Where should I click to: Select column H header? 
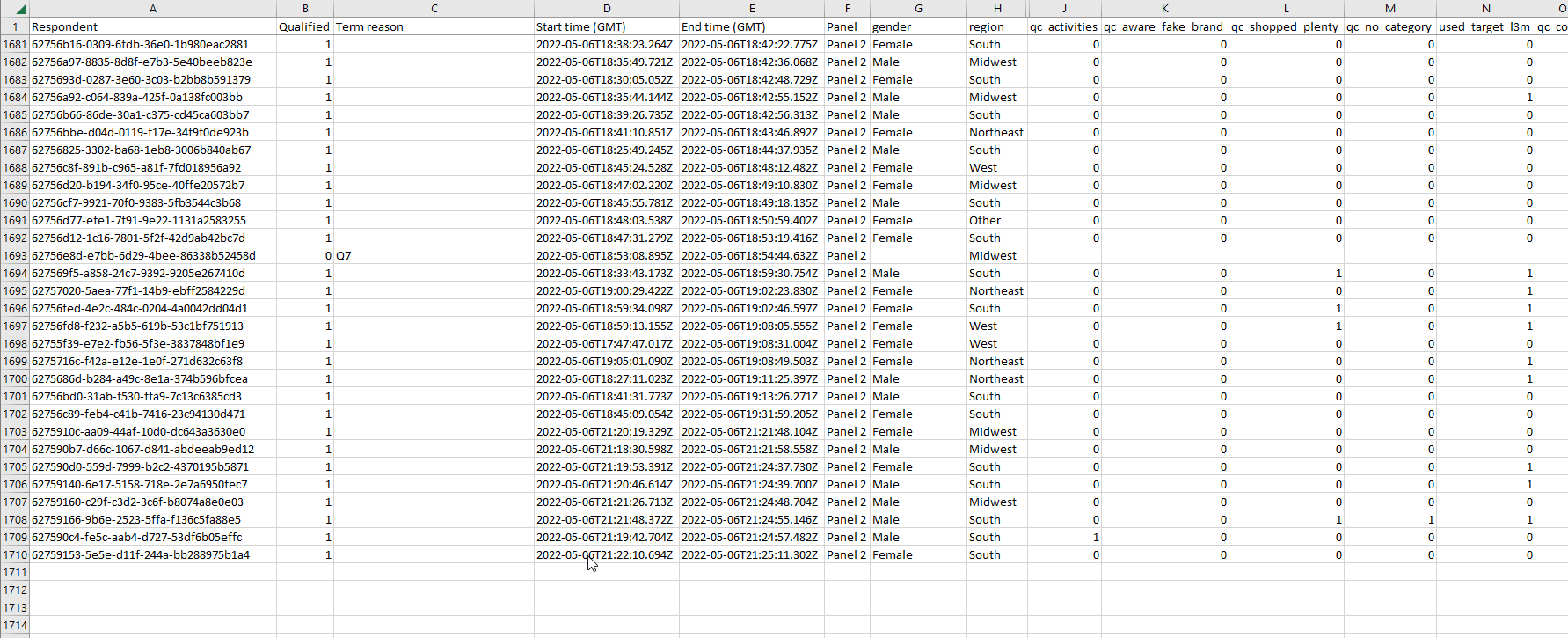coord(997,9)
